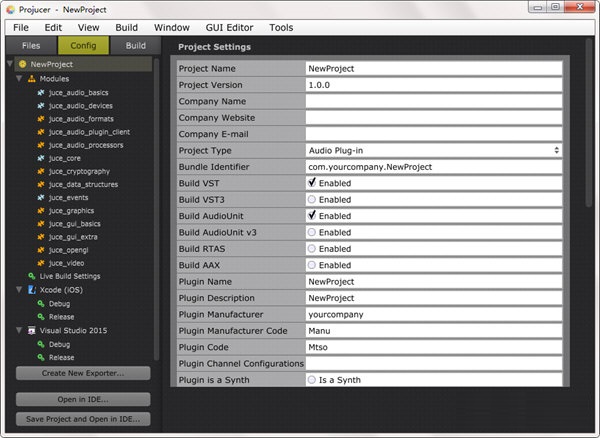
Task: Click the project tree vertical scrollbar
Action: 156,209
